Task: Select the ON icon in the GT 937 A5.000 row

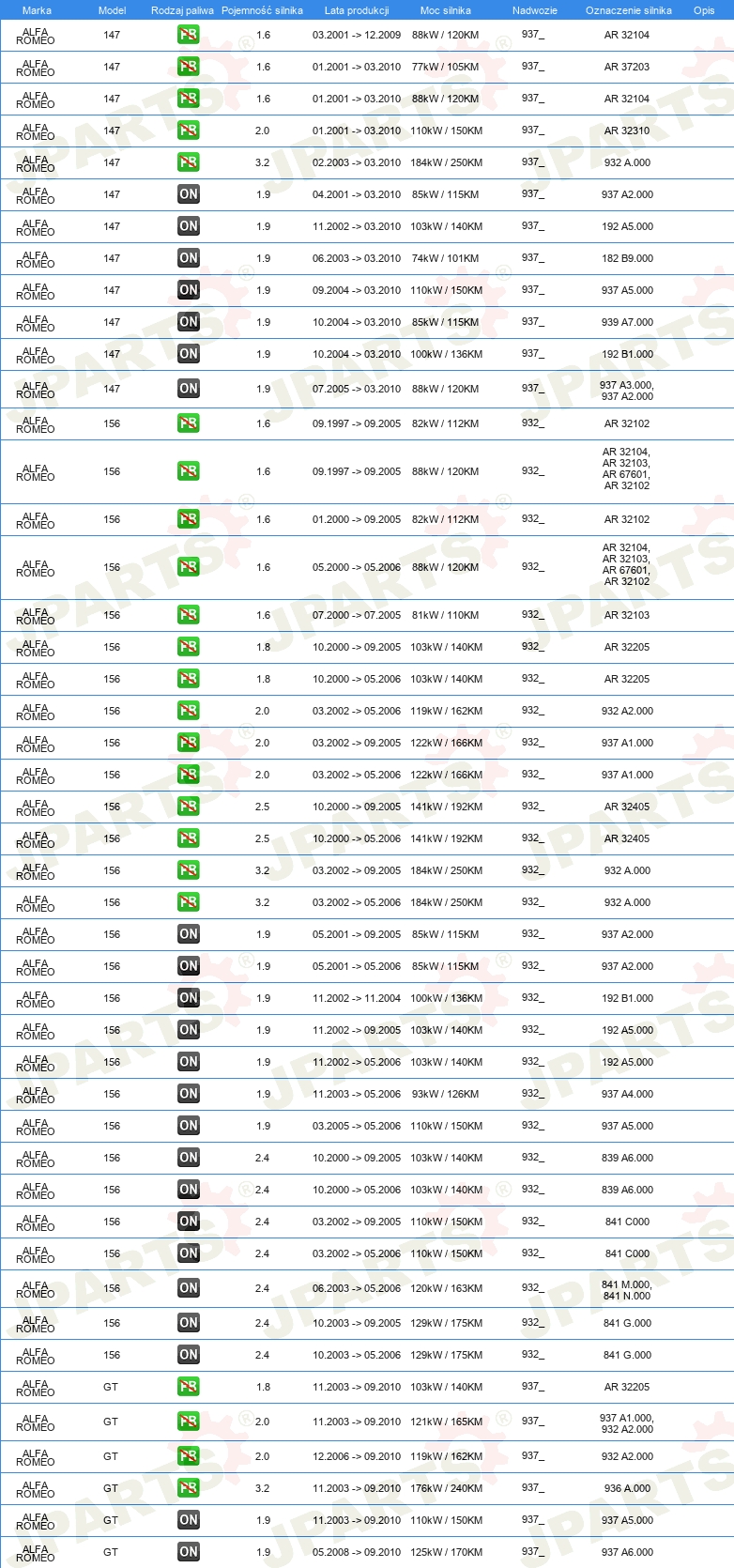Action: pos(189,1520)
